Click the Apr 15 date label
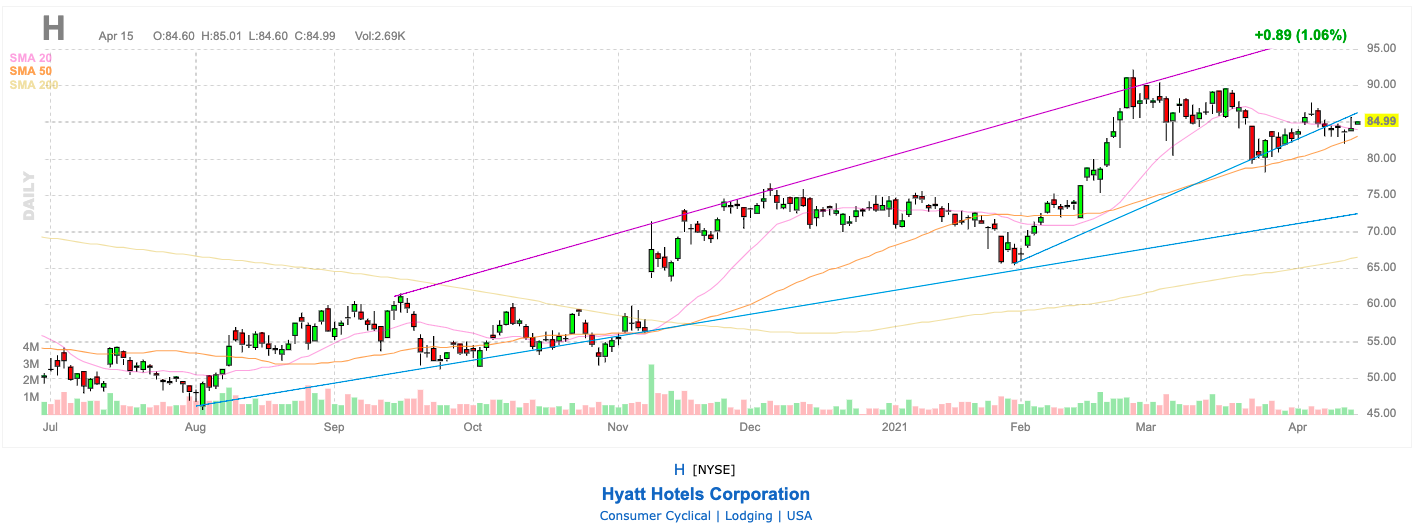Screen dimensions: 1416x525 pyautogui.click(x=115, y=36)
